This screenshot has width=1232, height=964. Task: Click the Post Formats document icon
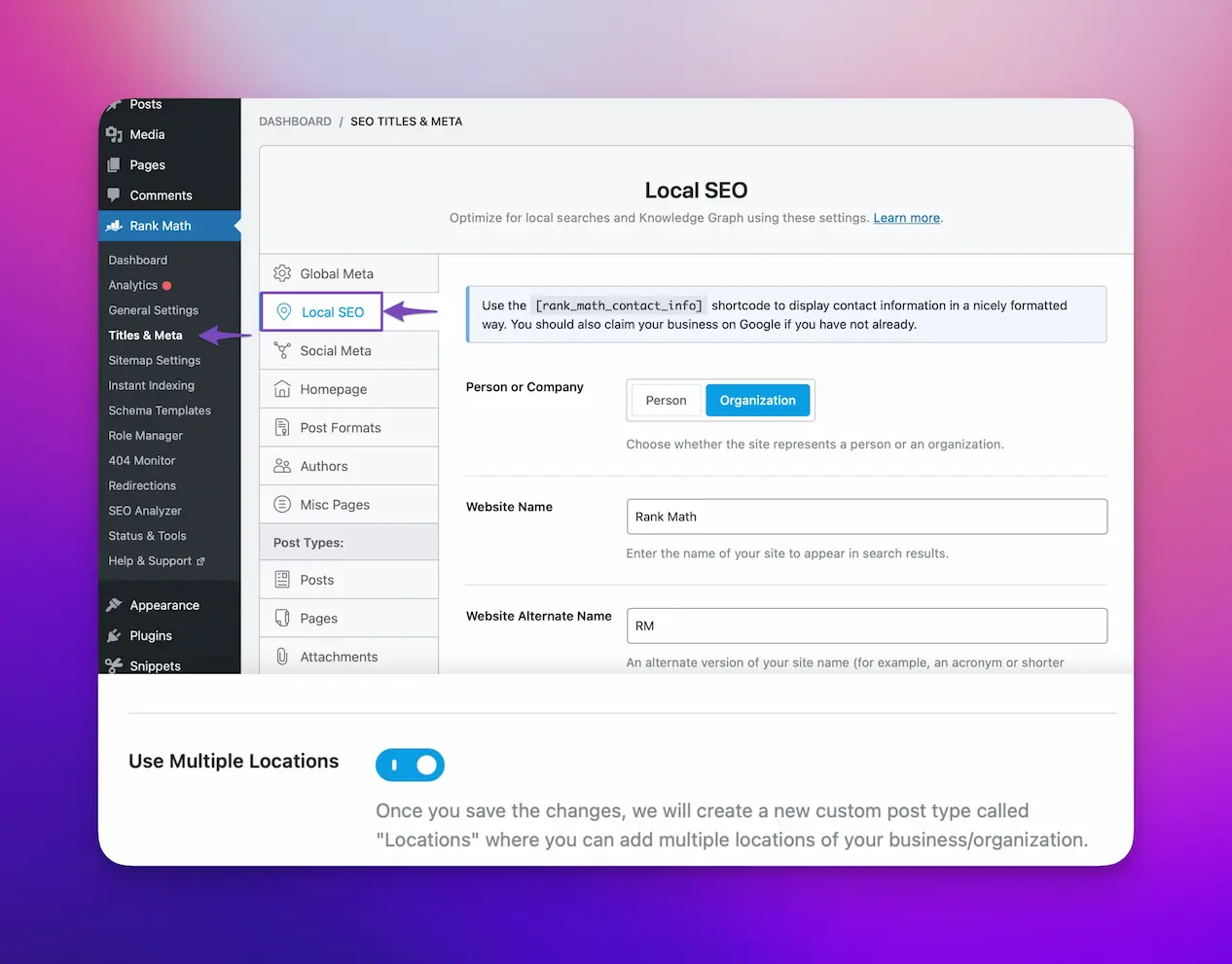[x=282, y=428]
